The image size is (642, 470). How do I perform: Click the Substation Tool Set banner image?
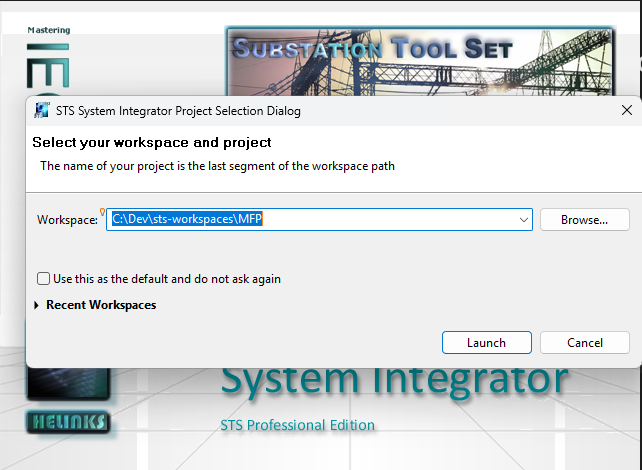419,61
